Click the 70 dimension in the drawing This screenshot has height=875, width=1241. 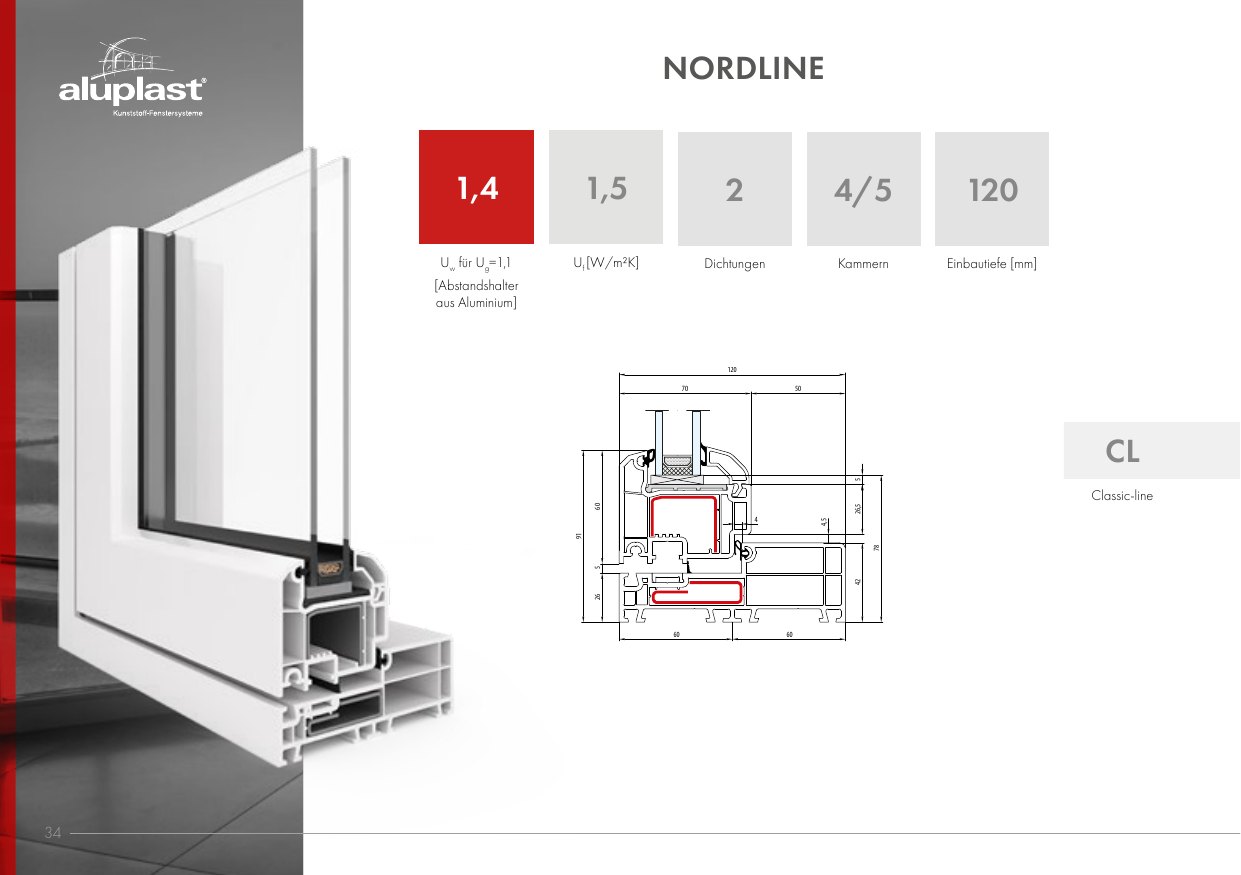coord(685,387)
